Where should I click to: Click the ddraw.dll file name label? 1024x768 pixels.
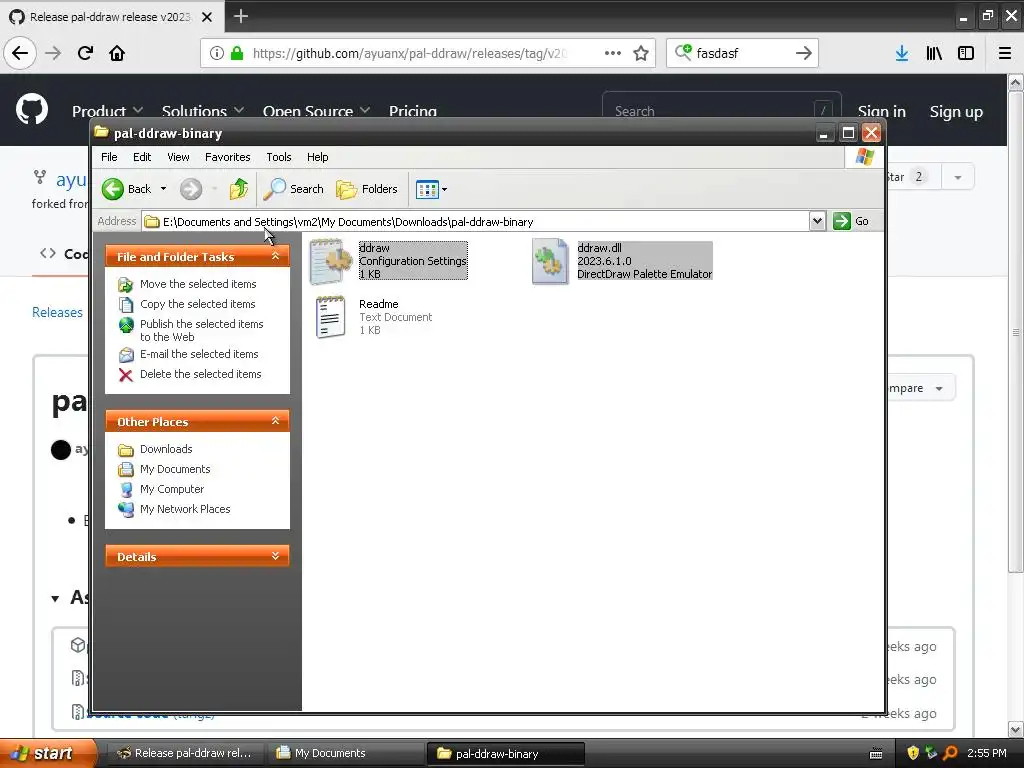[x=600, y=248]
